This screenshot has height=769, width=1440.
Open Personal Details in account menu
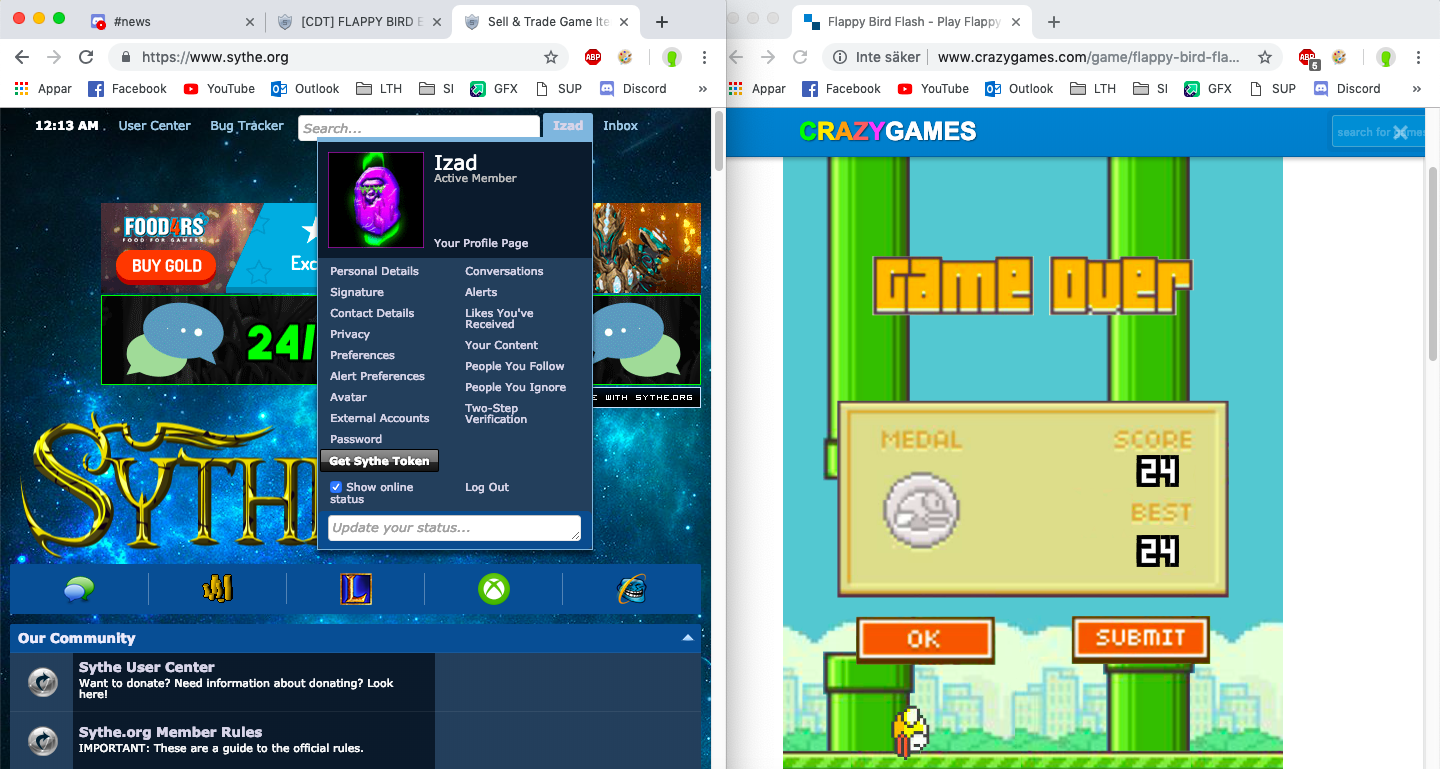pyautogui.click(x=375, y=271)
